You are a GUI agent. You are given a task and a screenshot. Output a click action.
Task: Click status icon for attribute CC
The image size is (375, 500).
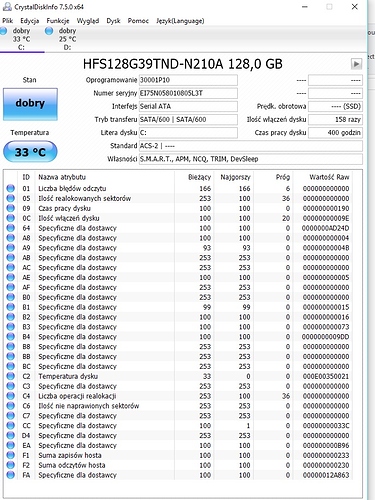click(11, 426)
